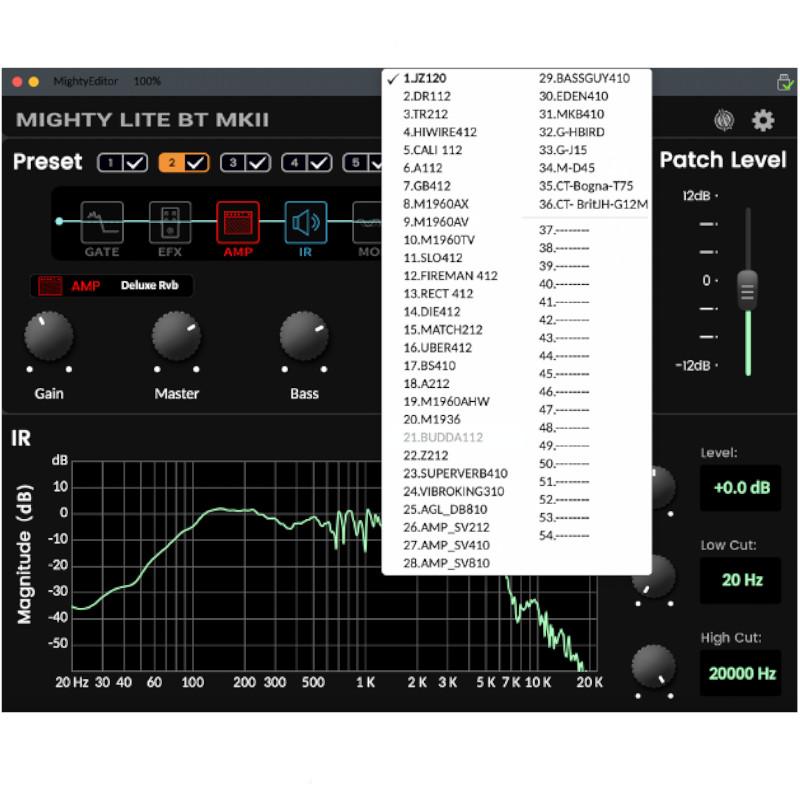Viewport: 800px width, 800px height.
Task: Select 36.CT- BritJH-G12M cabinet entry
Action: point(593,204)
